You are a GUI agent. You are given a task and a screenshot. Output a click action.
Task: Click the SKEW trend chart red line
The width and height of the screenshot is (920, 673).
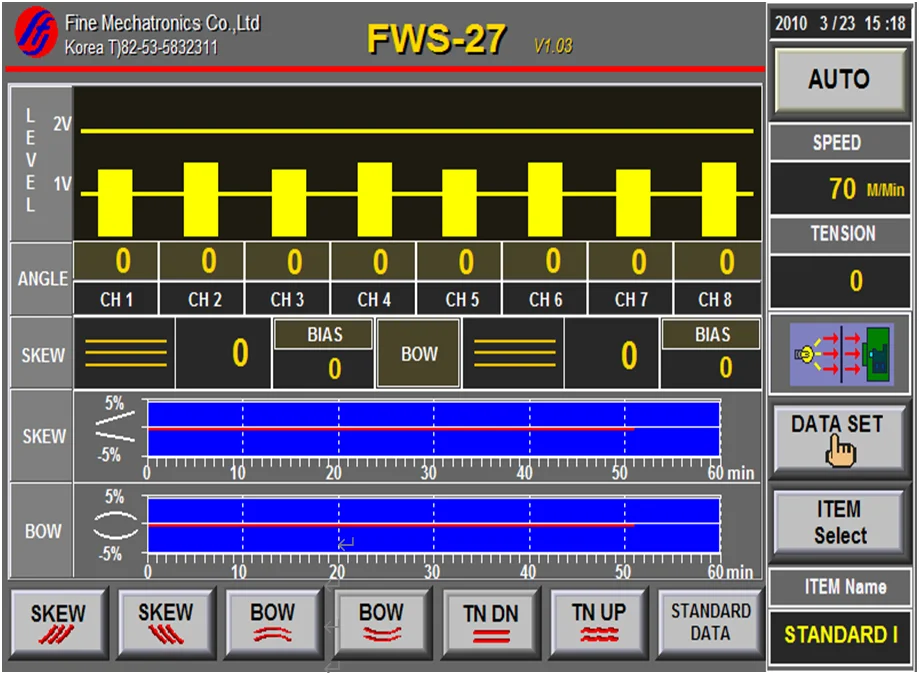tap(390, 428)
